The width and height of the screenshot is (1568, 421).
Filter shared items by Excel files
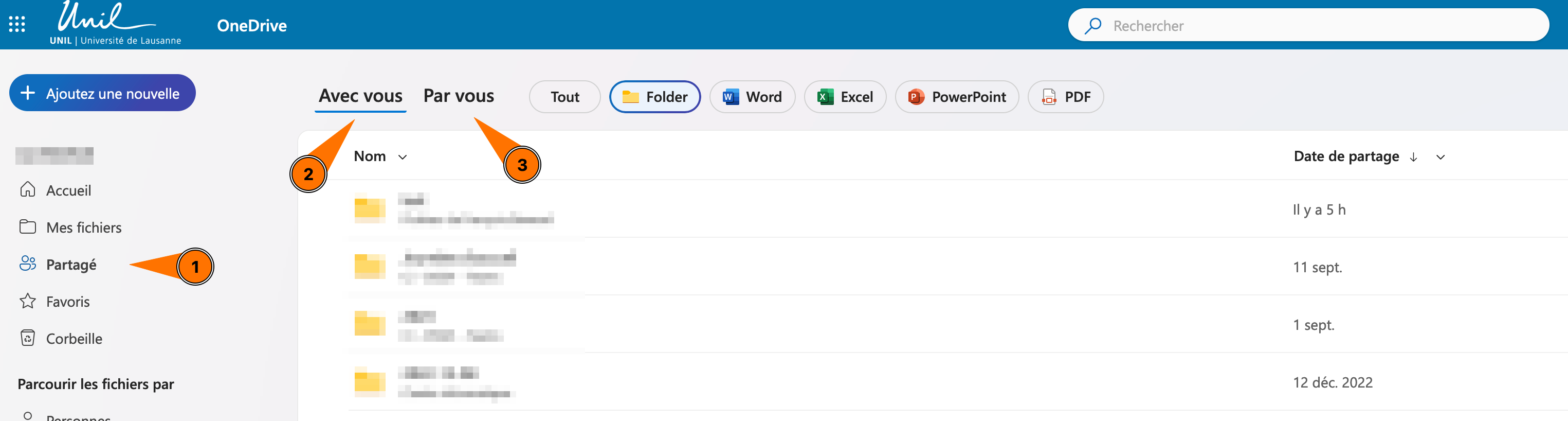click(x=845, y=97)
